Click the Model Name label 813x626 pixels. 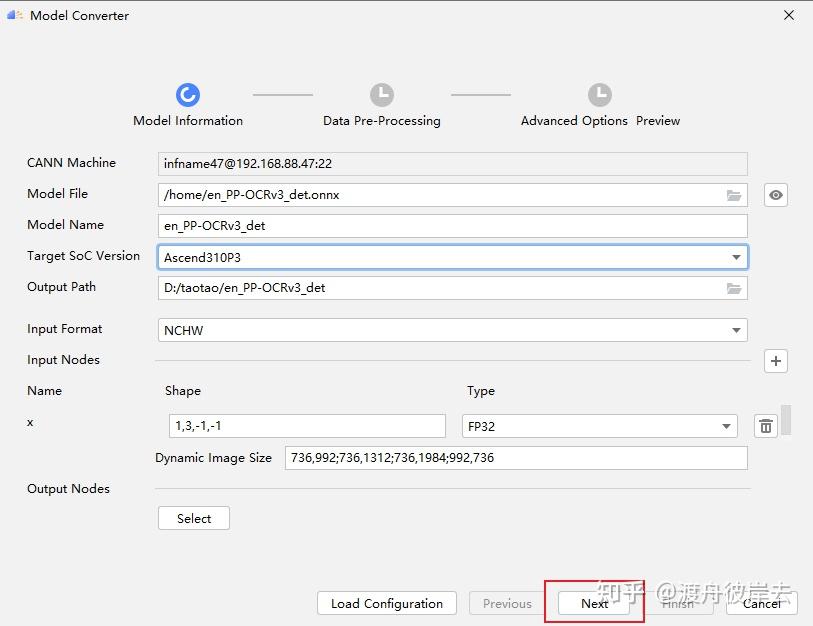(x=65, y=225)
